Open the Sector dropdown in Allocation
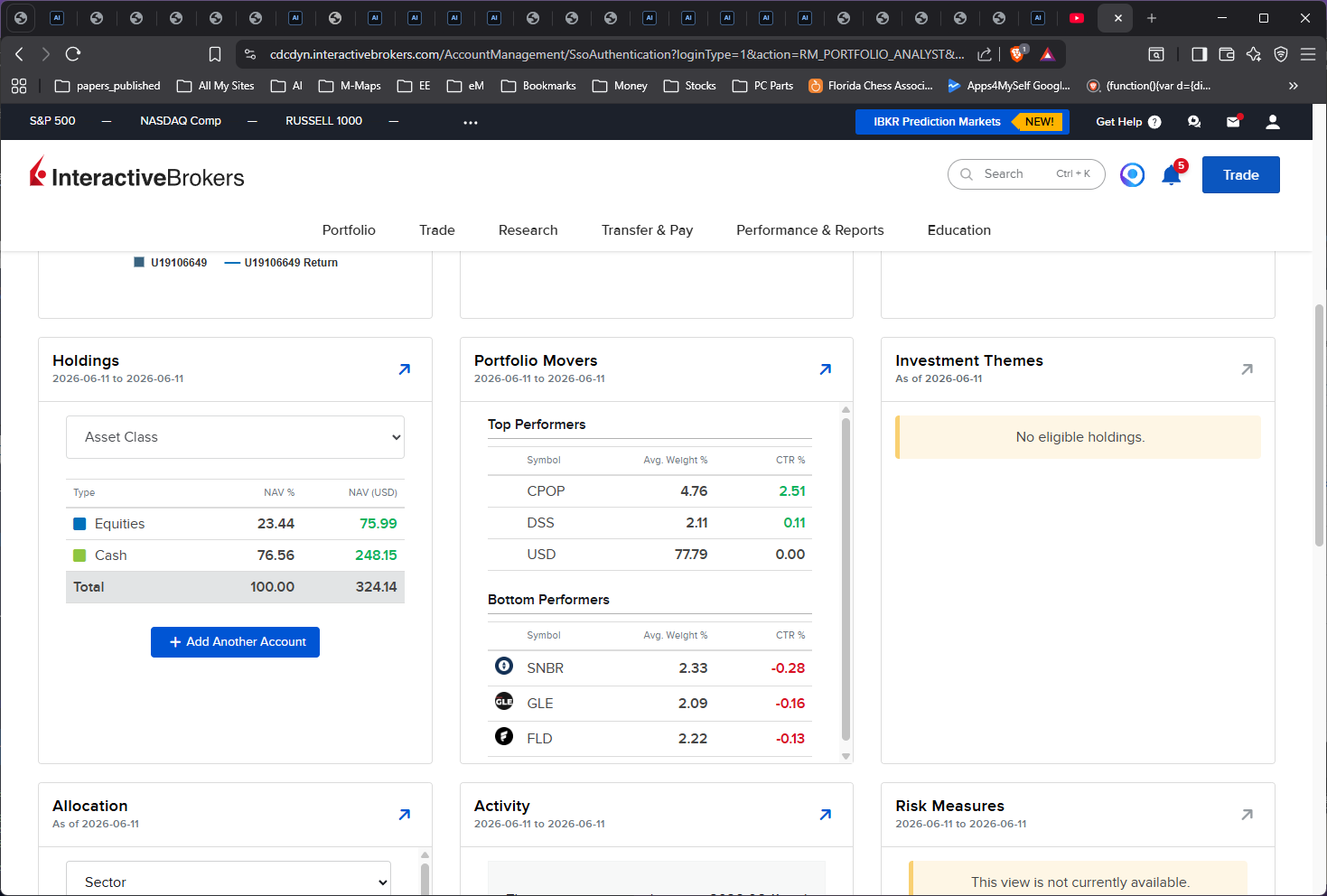The width and height of the screenshot is (1327, 896). tap(229, 882)
